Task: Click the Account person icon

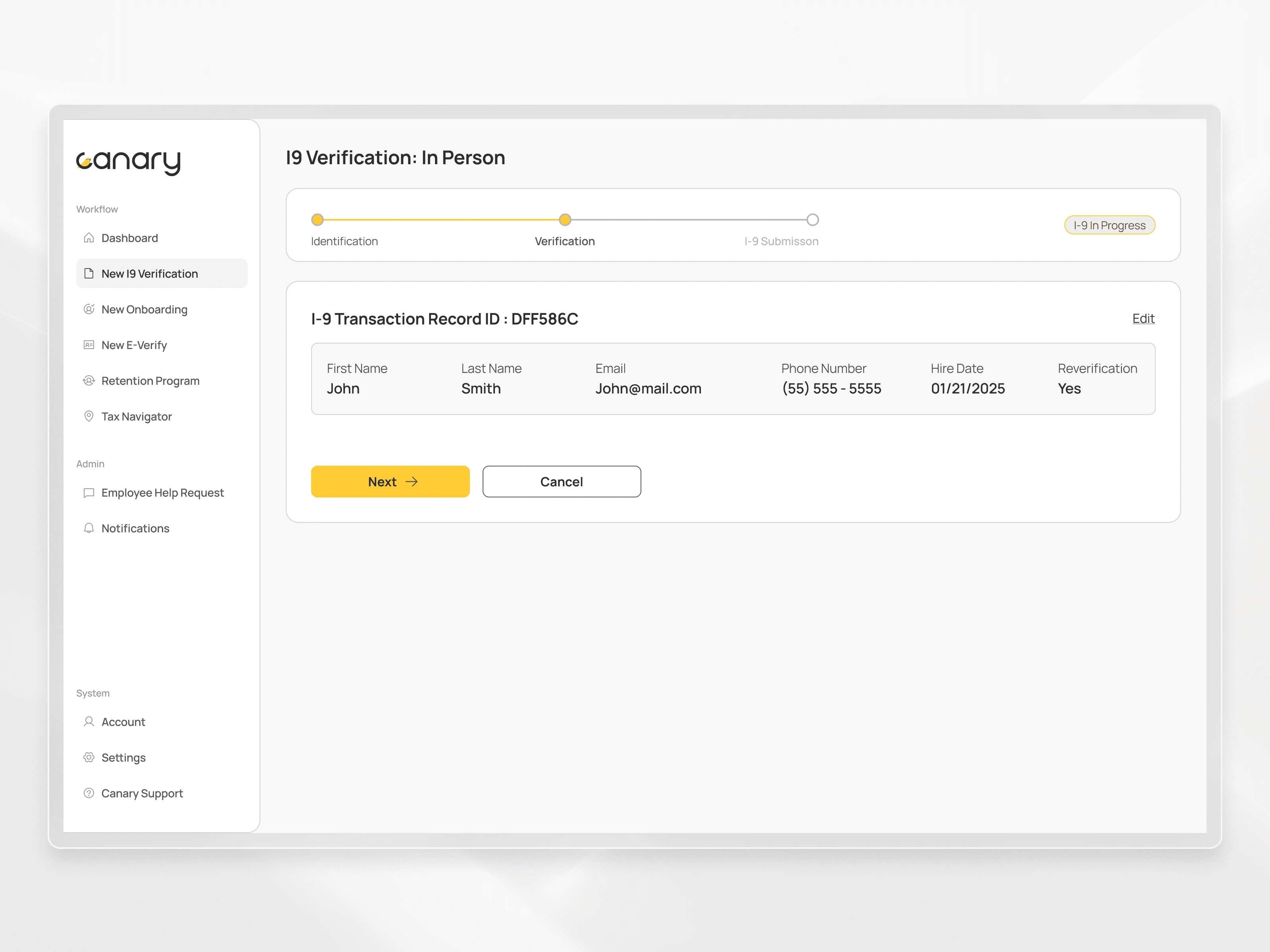Action: [89, 722]
